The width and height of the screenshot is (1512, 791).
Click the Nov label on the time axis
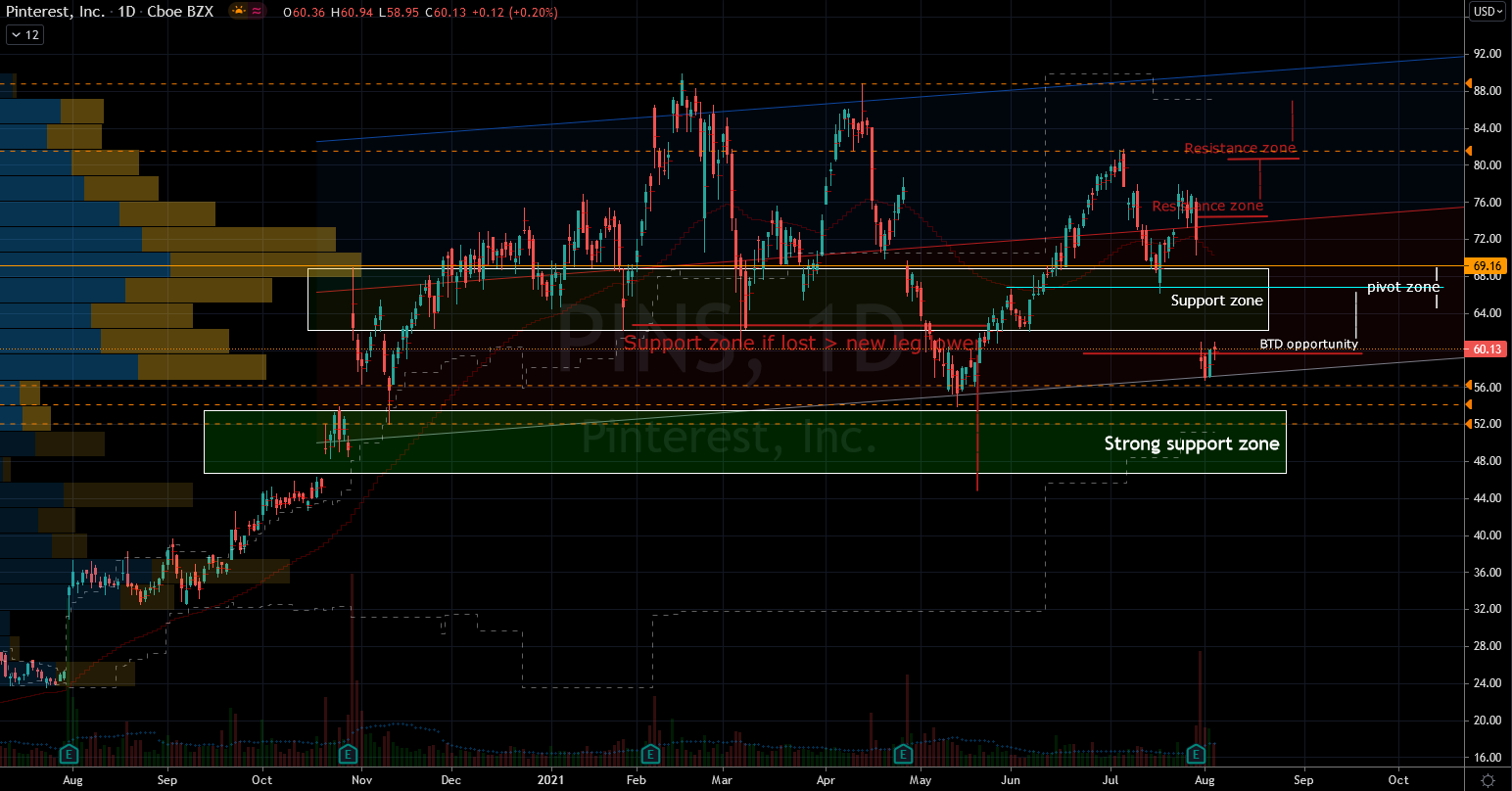(361, 780)
